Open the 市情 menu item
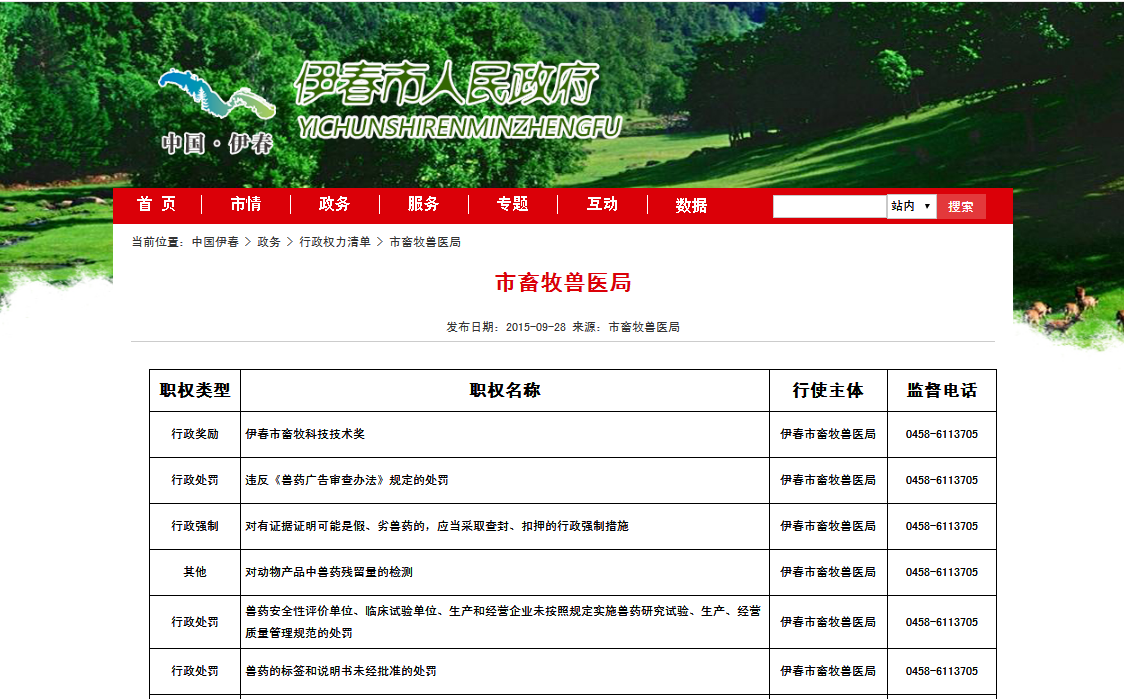The height and width of the screenshot is (699, 1124). pos(246,204)
